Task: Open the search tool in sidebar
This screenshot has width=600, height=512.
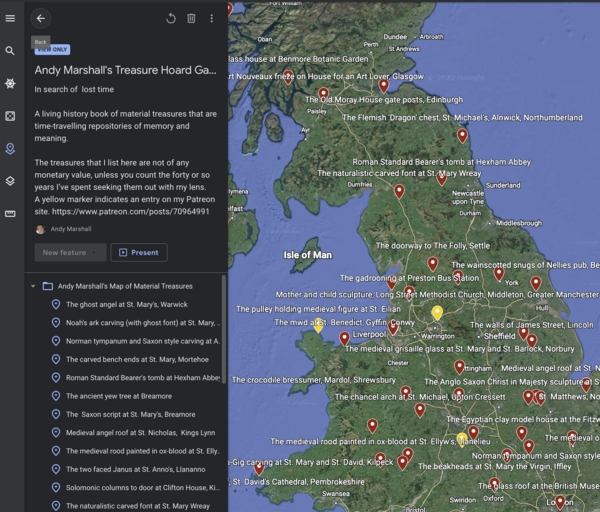Action: click(x=10, y=51)
